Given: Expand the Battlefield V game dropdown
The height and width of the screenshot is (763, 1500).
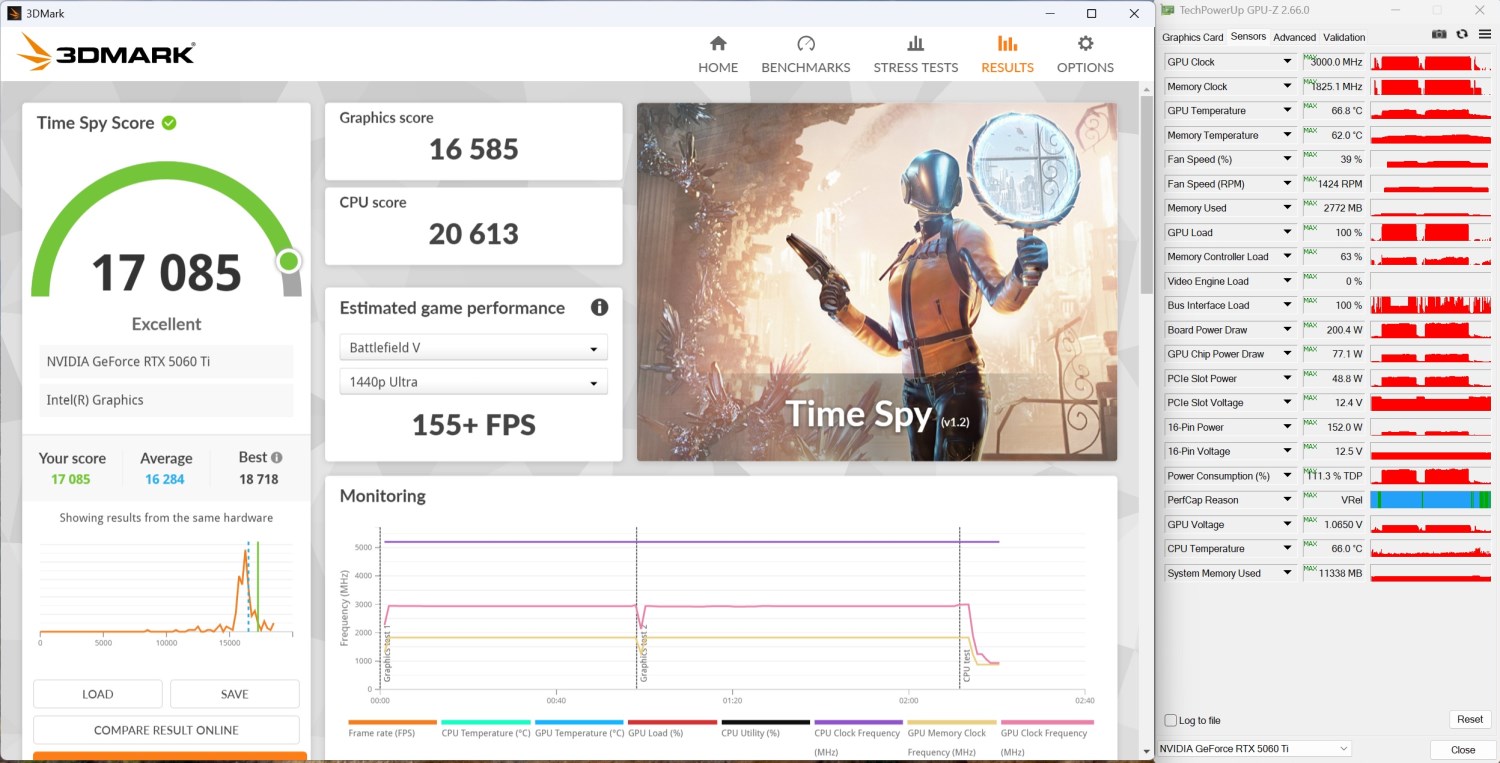Looking at the screenshot, I should [x=473, y=348].
